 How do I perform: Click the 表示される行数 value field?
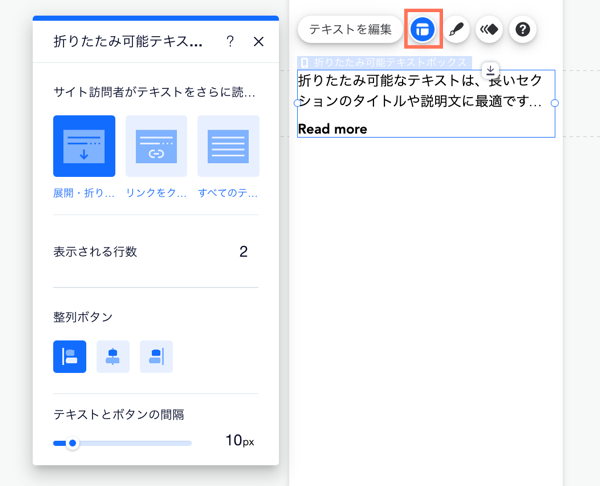point(243,252)
